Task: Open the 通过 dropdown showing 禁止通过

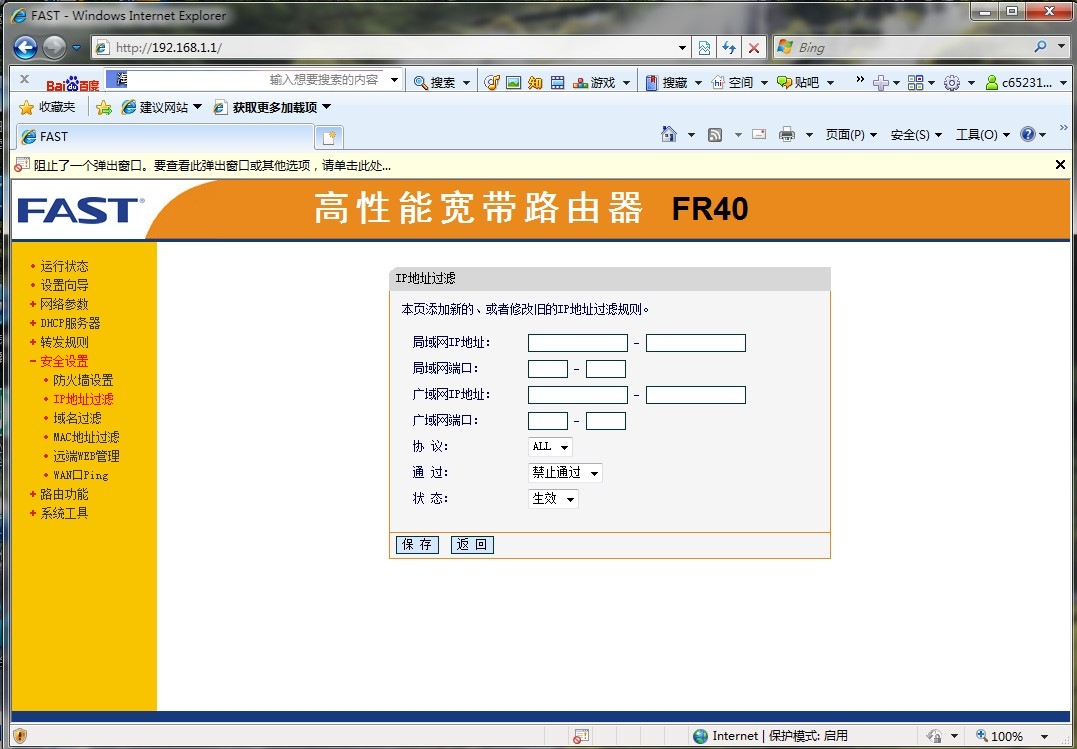Action: coord(565,473)
